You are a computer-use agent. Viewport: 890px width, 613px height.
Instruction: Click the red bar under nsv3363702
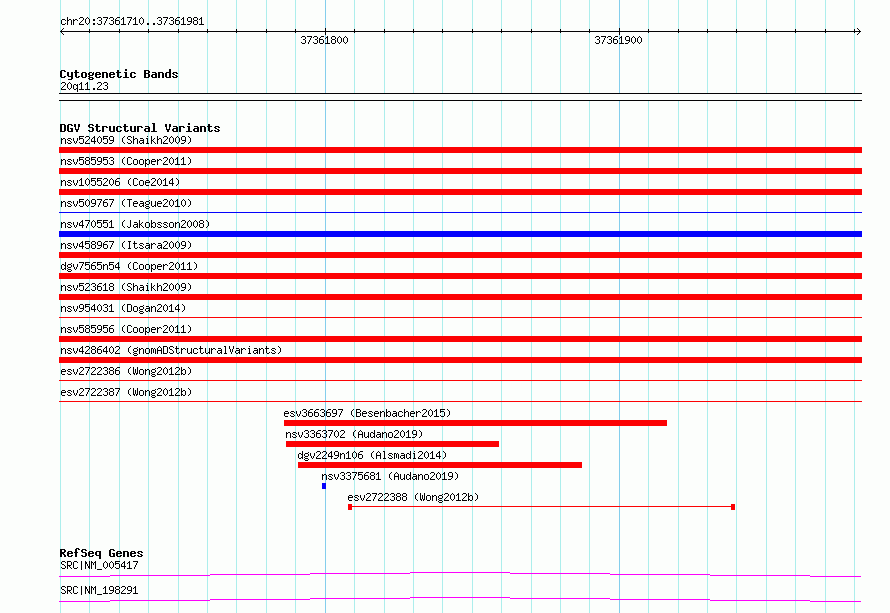coord(392,444)
